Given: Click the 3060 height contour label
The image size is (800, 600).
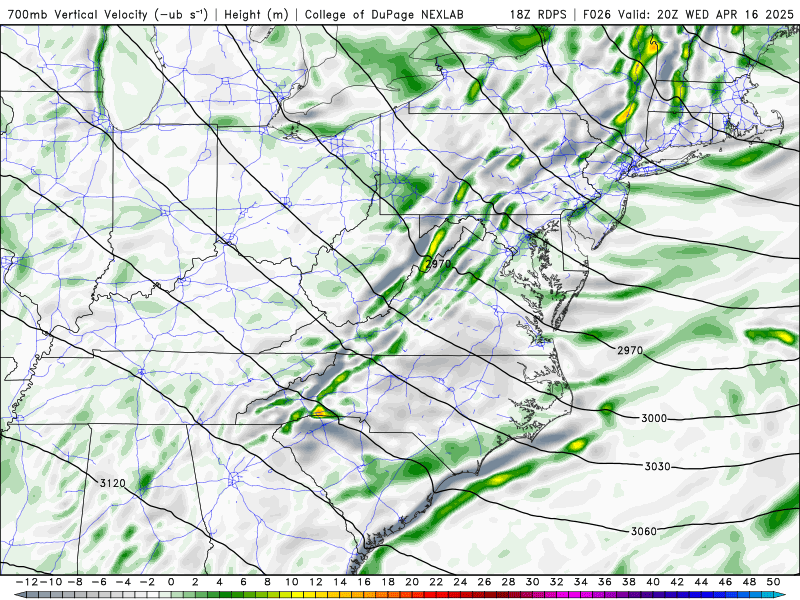Looking at the screenshot, I should pyautogui.click(x=644, y=531).
